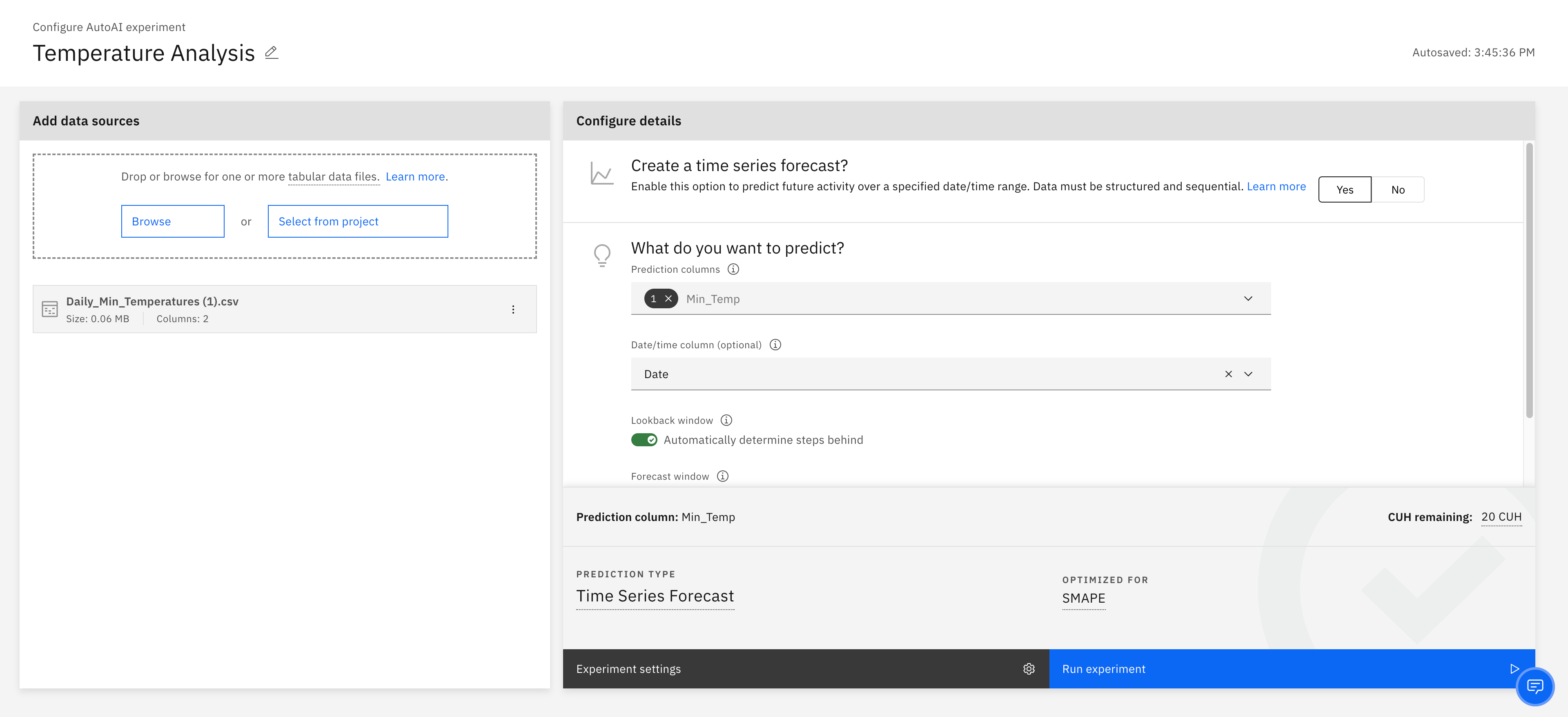Viewport: 1568px width, 717px height.
Task: Select No for time series forecast
Action: pos(1398,189)
